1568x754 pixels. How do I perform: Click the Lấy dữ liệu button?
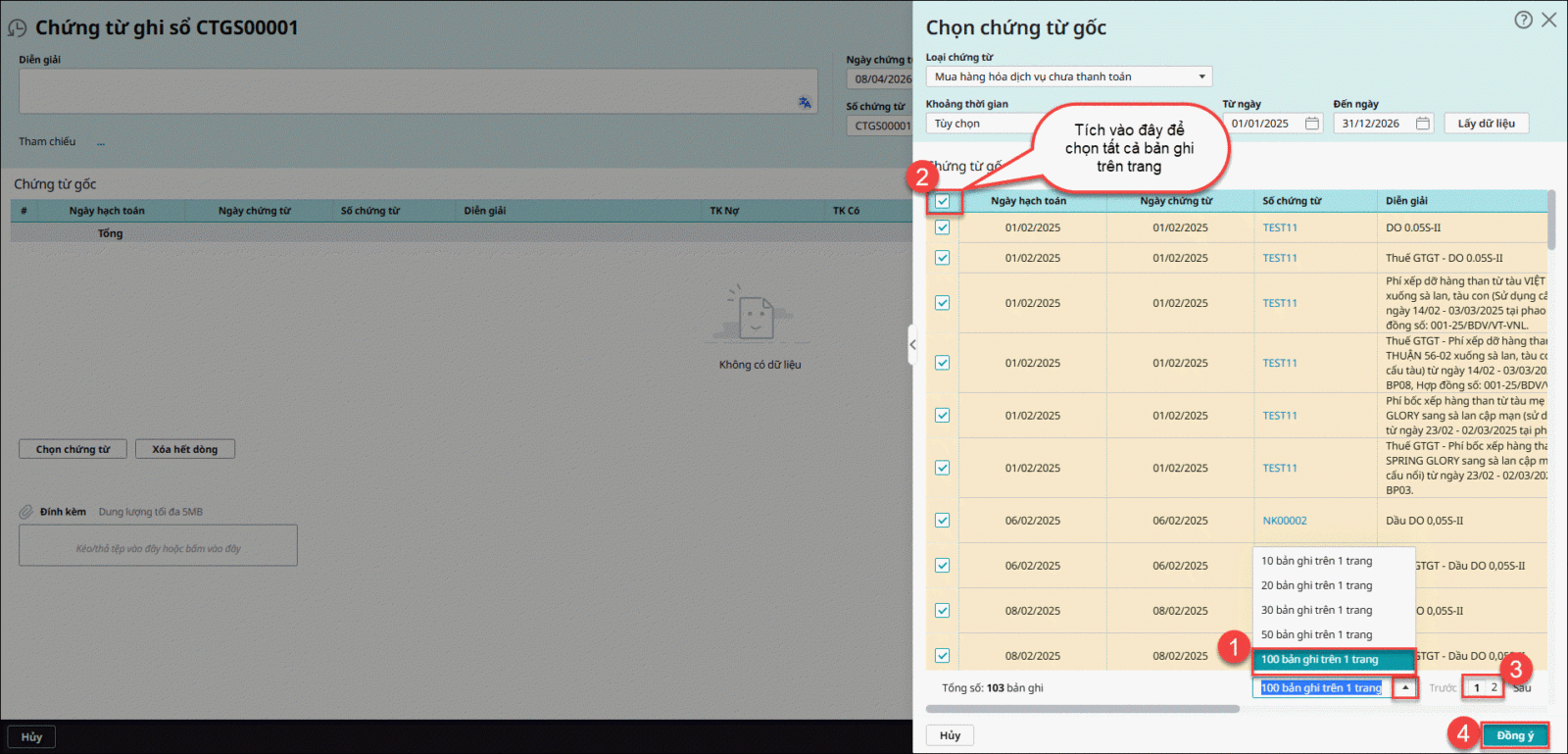coord(1486,124)
